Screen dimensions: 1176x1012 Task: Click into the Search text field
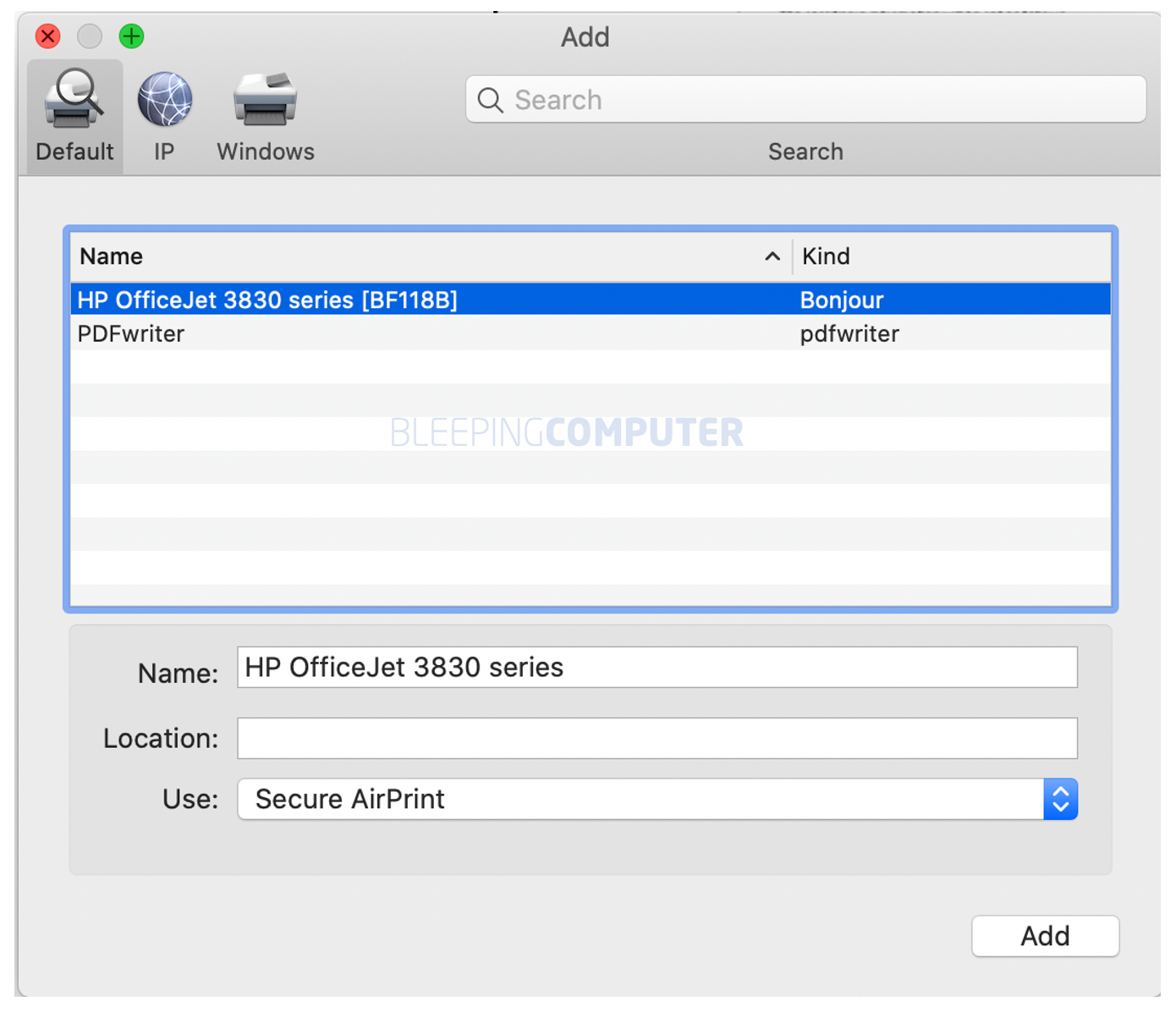click(805, 100)
